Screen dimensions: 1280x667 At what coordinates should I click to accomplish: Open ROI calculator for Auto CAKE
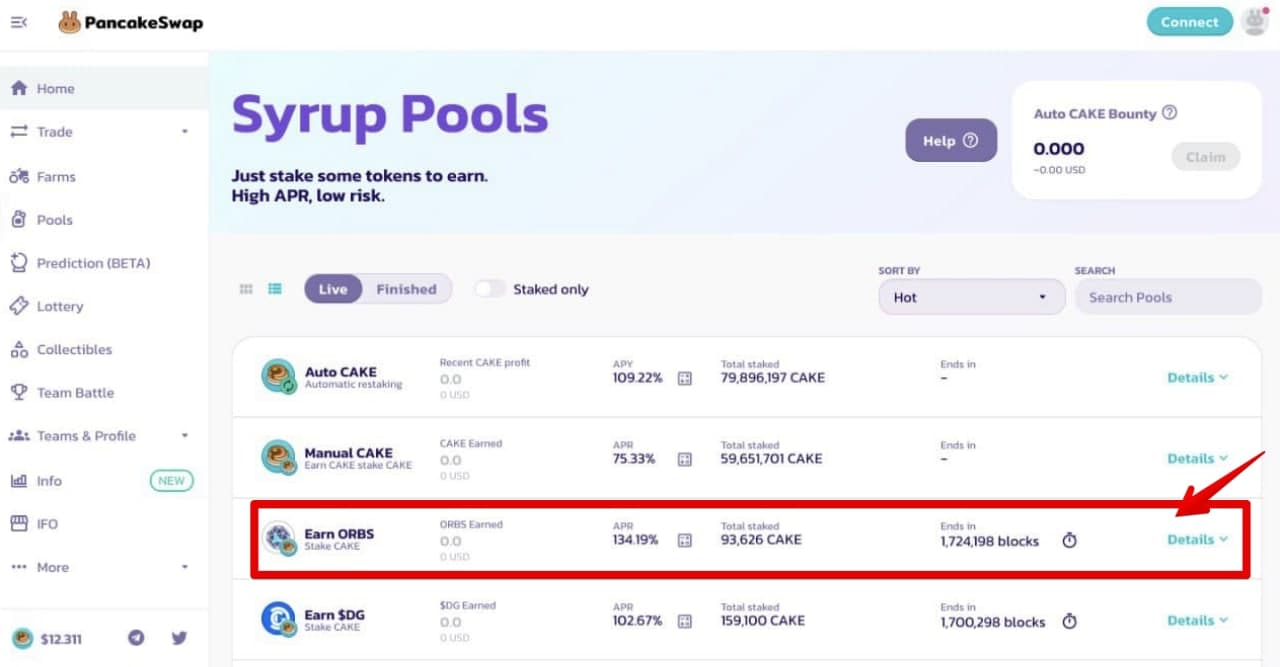point(685,378)
